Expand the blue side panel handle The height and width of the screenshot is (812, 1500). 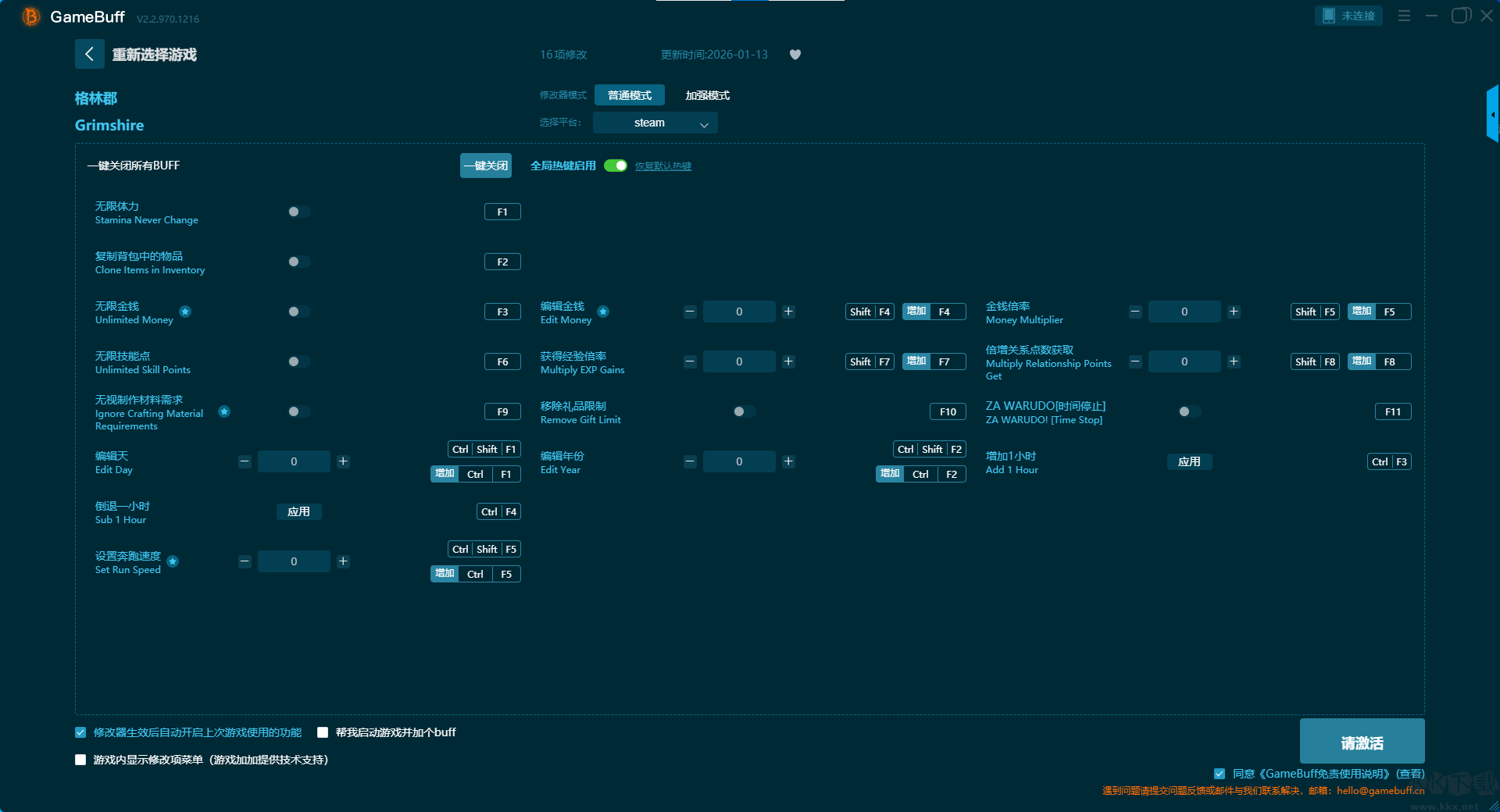click(1492, 114)
